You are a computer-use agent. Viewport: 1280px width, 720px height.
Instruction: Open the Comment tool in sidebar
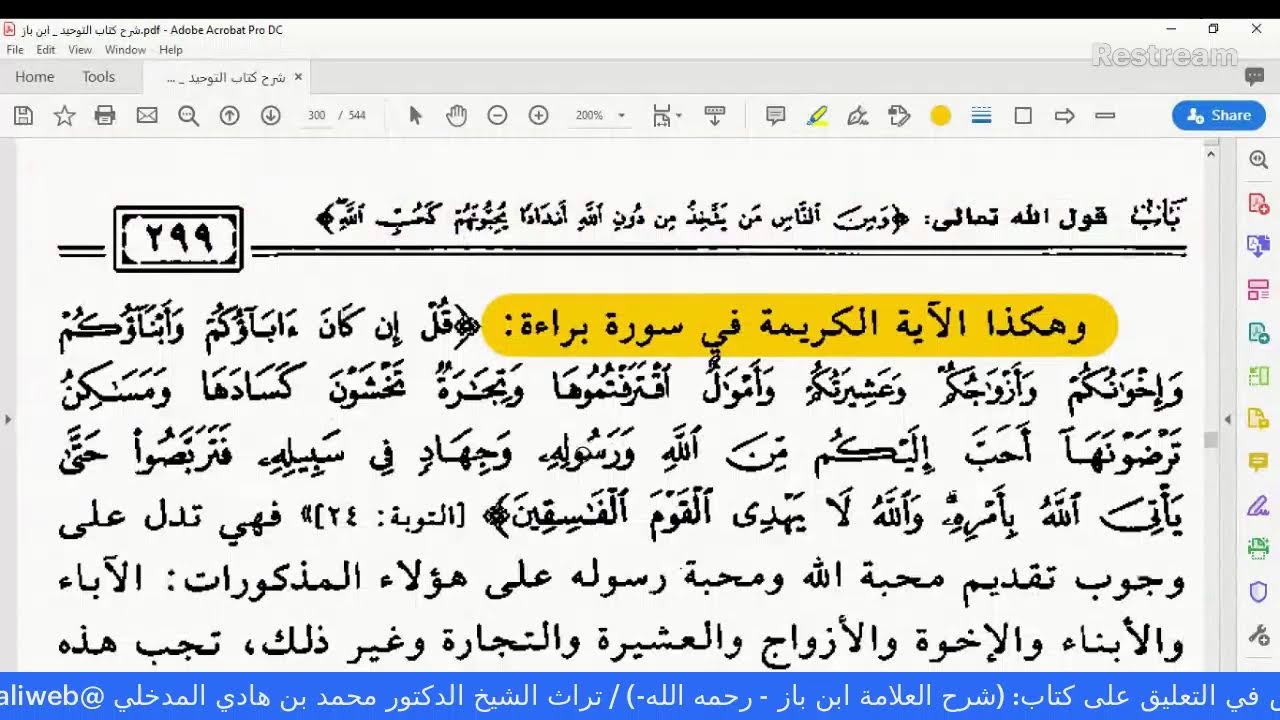pos(1258,462)
